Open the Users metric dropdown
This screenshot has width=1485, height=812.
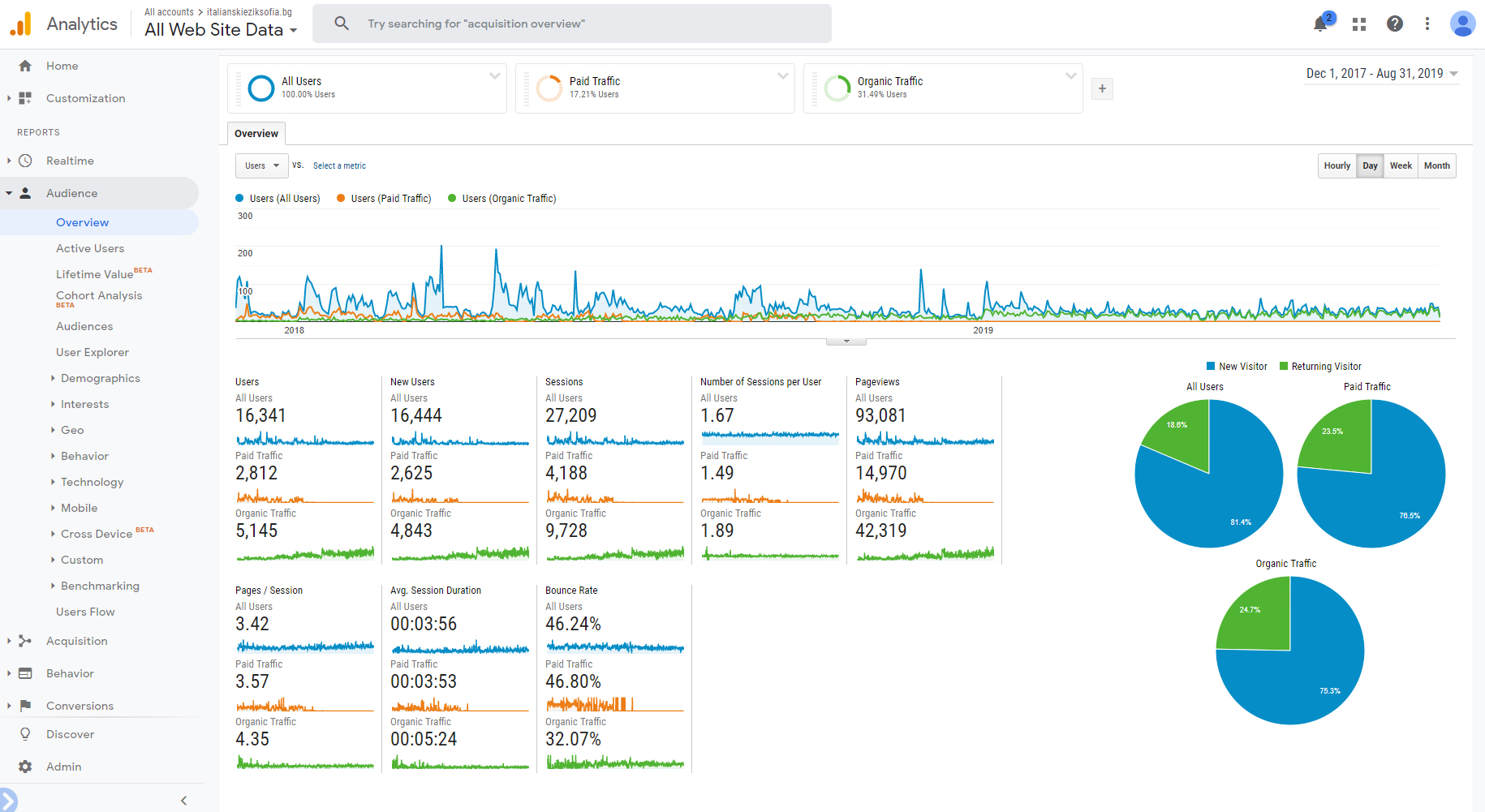[x=262, y=165]
